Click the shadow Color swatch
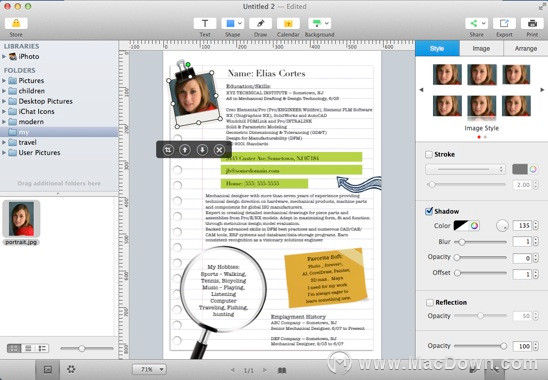548x380 pixels. [461, 225]
